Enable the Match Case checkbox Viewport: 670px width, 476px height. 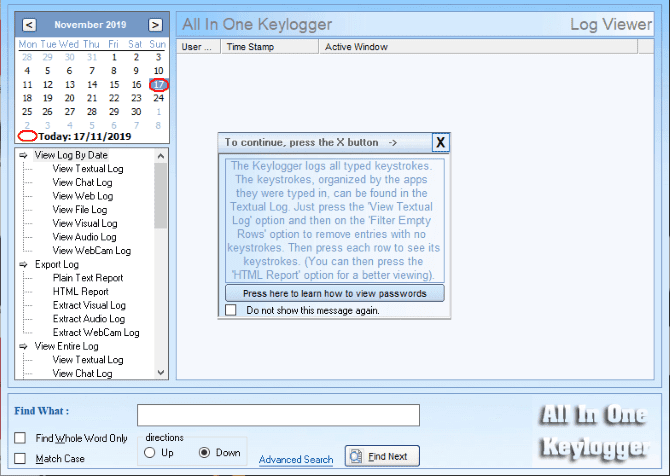[20, 458]
